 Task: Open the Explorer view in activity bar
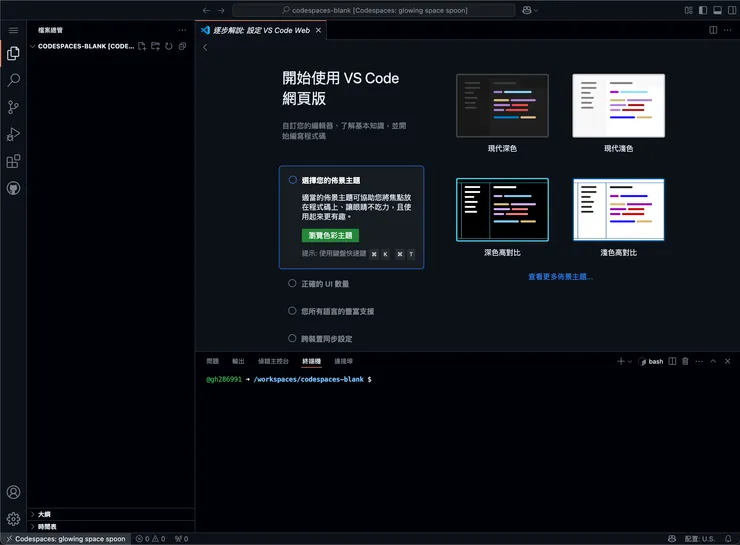[x=13, y=53]
